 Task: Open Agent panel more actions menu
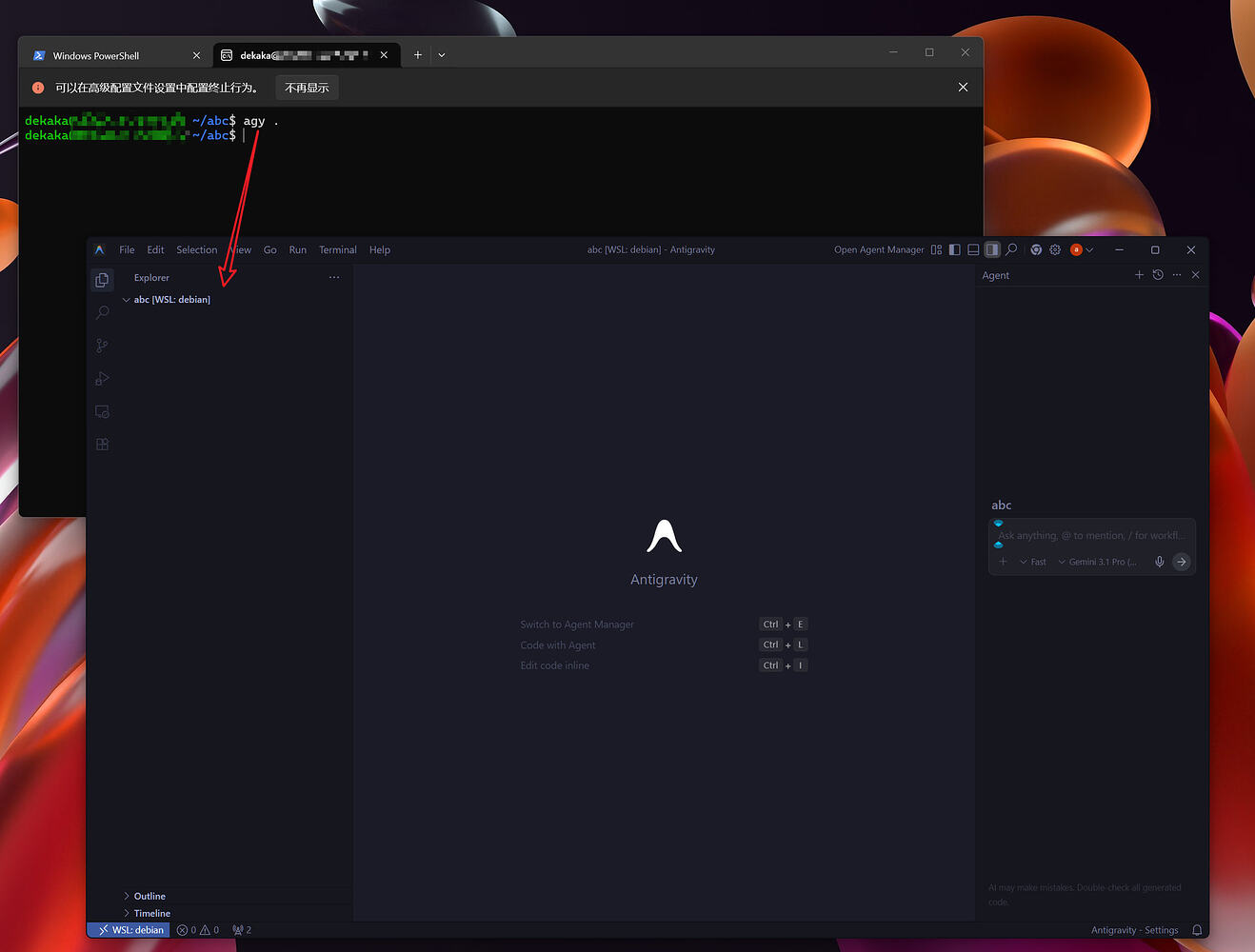tap(1177, 275)
